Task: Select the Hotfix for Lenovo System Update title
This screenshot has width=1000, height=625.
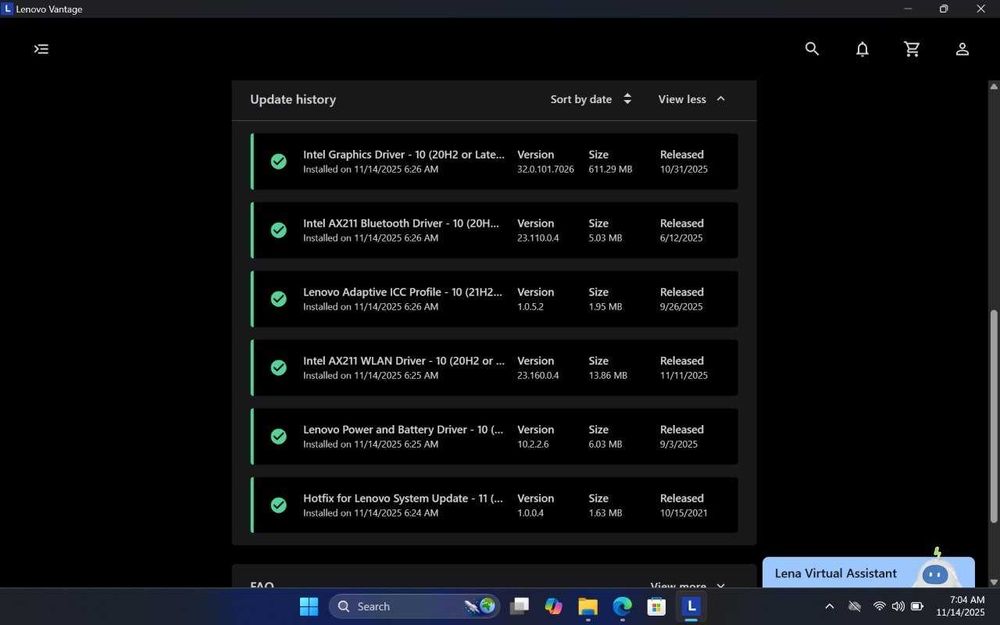Action: pos(403,499)
